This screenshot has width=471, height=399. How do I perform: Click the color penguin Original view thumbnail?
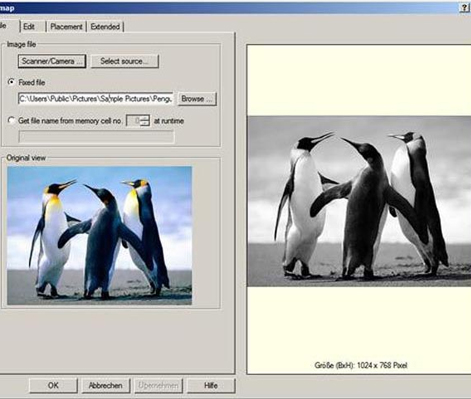point(100,235)
